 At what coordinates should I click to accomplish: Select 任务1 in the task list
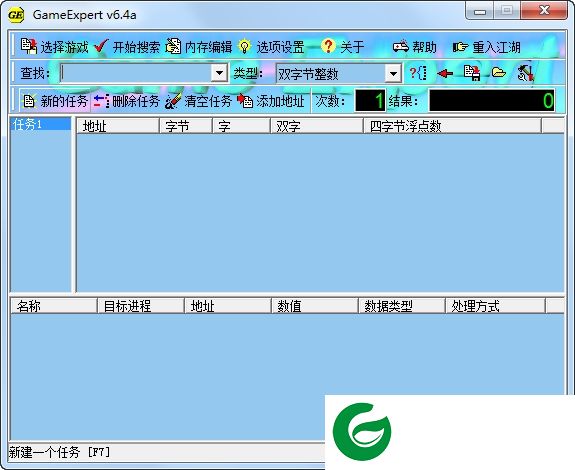(x=41, y=124)
